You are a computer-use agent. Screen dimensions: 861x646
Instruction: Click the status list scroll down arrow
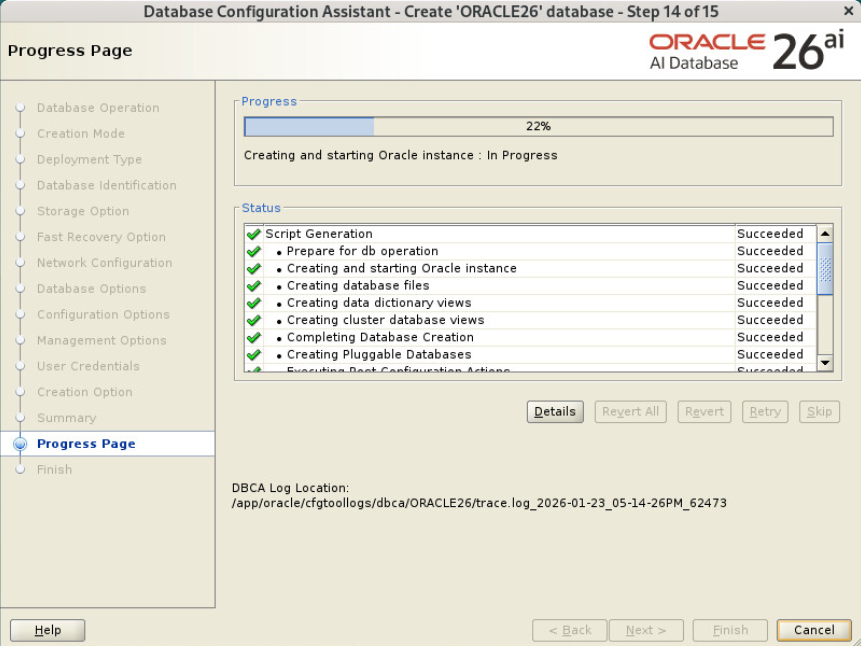[x=825, y=363]
